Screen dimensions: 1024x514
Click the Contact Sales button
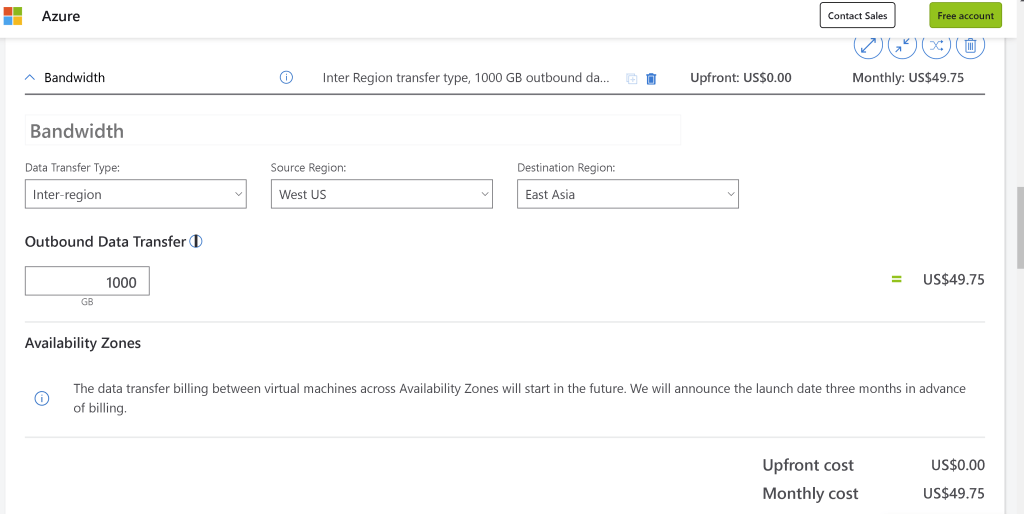(857, 16)
